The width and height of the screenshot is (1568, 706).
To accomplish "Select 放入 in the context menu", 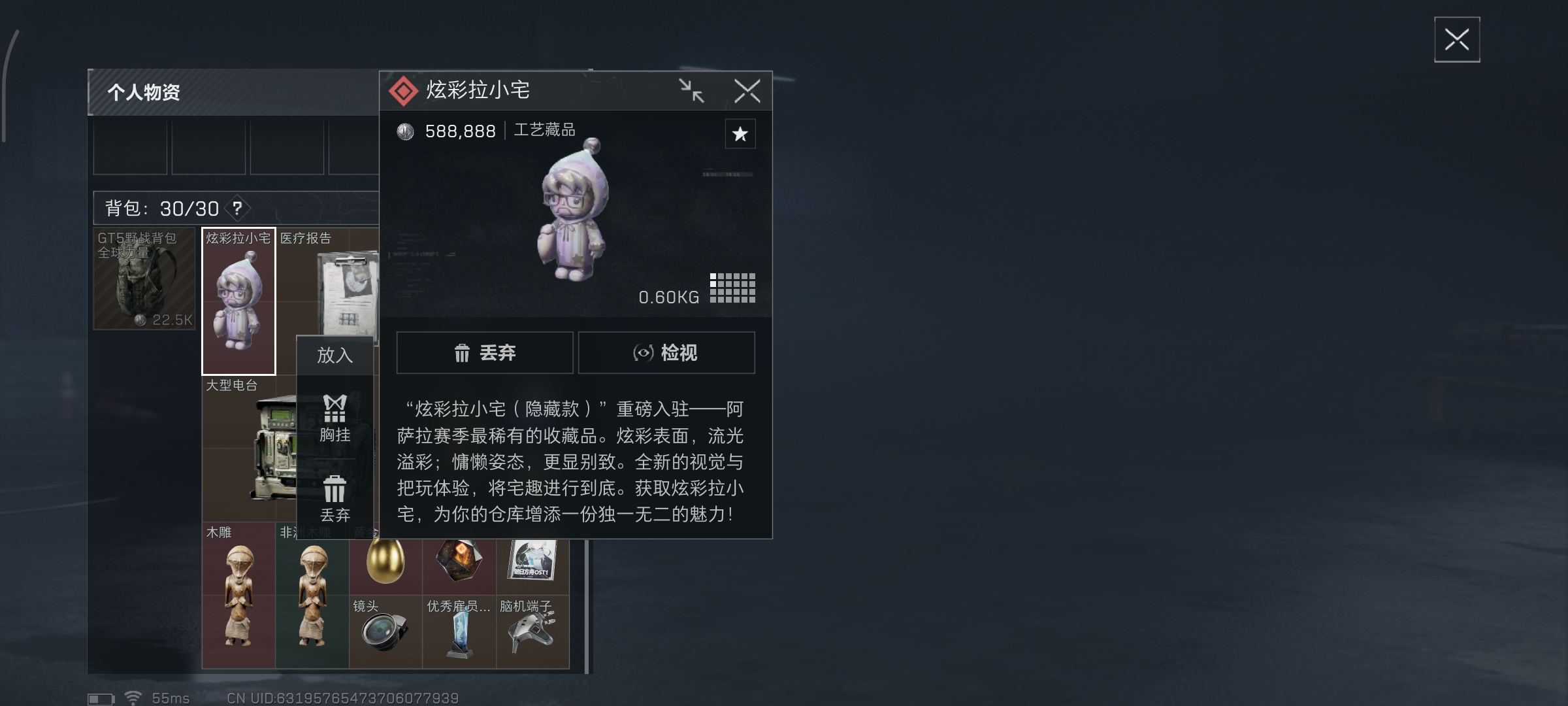I will click(x=335, y=355).
